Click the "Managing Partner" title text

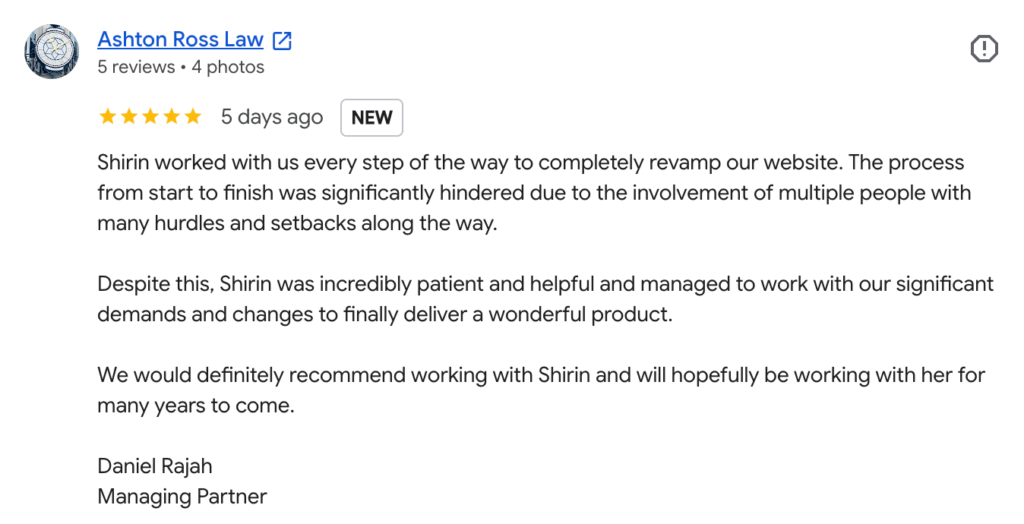click(x=182, y=497)
